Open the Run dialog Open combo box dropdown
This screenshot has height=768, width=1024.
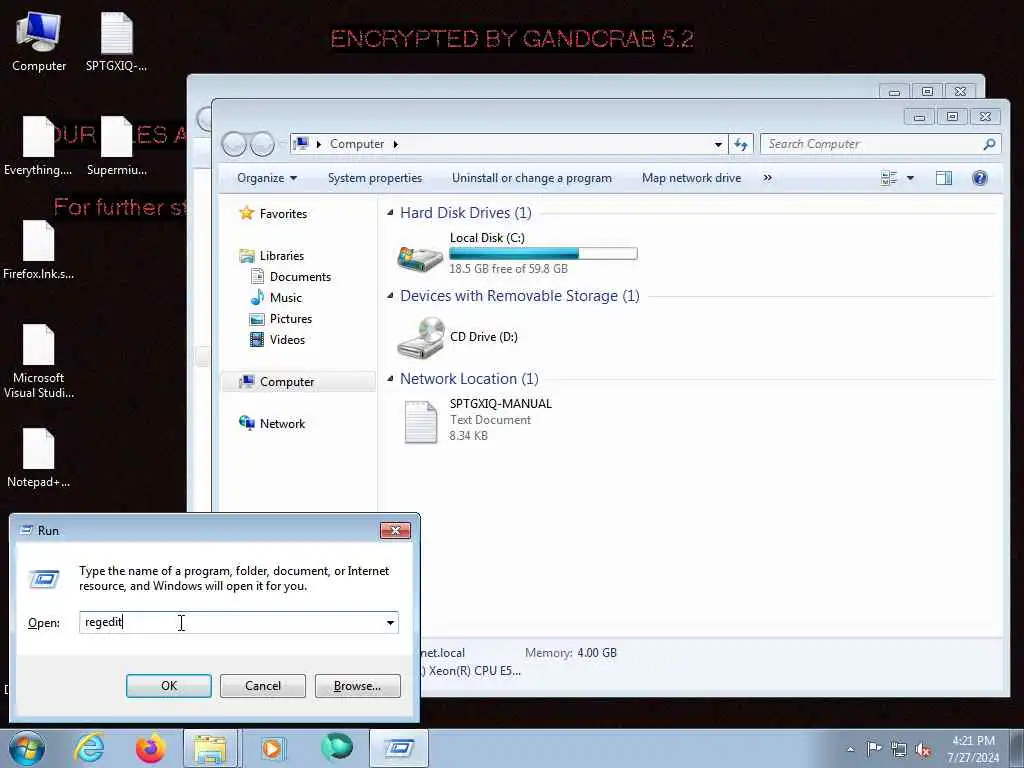(390, 622)
